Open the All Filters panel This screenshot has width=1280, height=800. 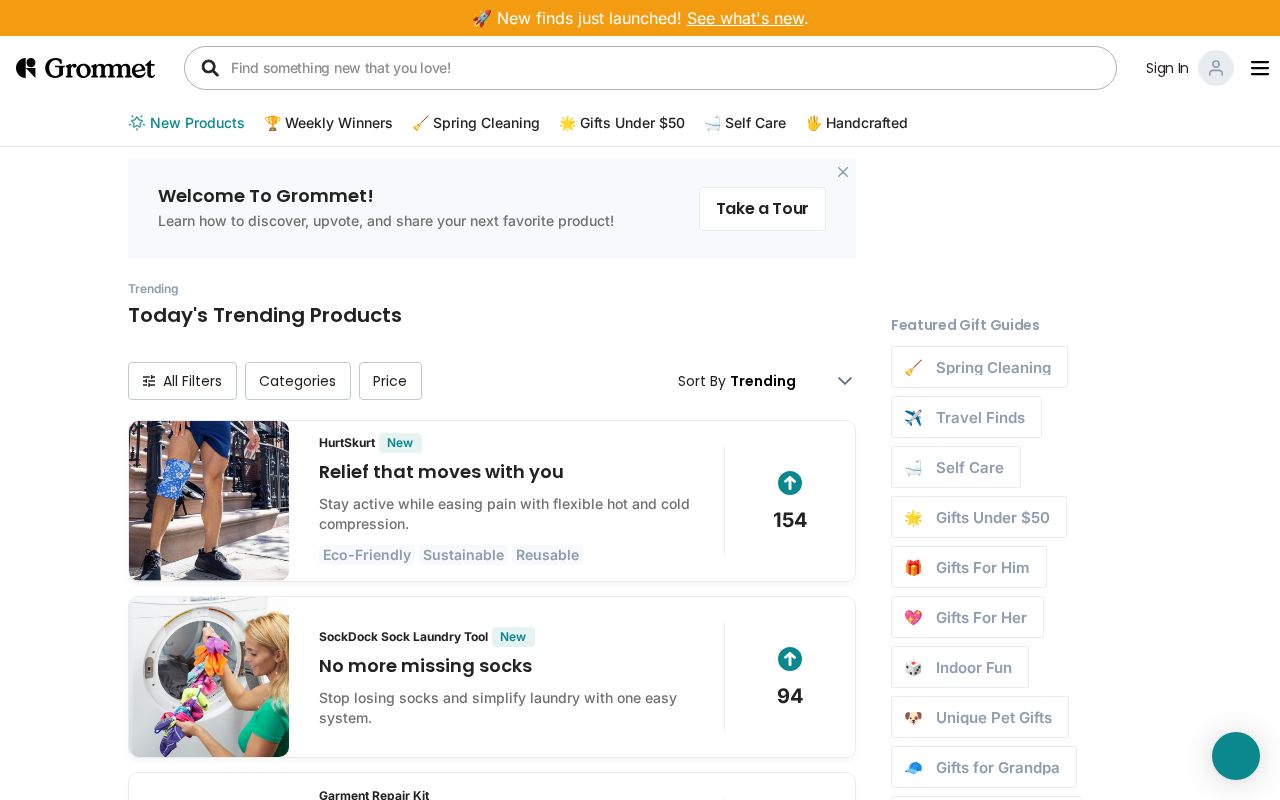(x=182, y=381)
